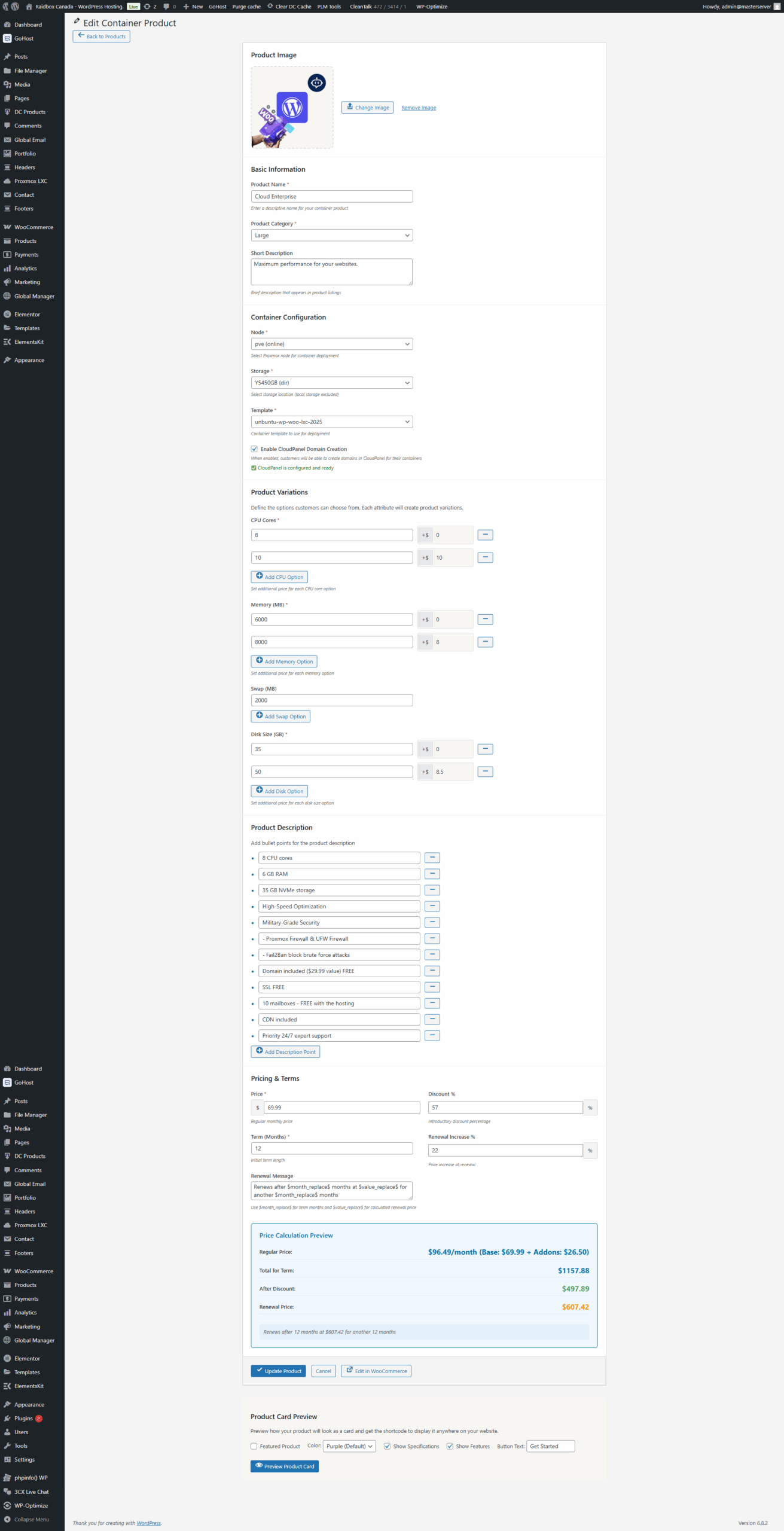Click Purge cache in admin bar
Screen dimensions: 784x1531
(246, 7)
